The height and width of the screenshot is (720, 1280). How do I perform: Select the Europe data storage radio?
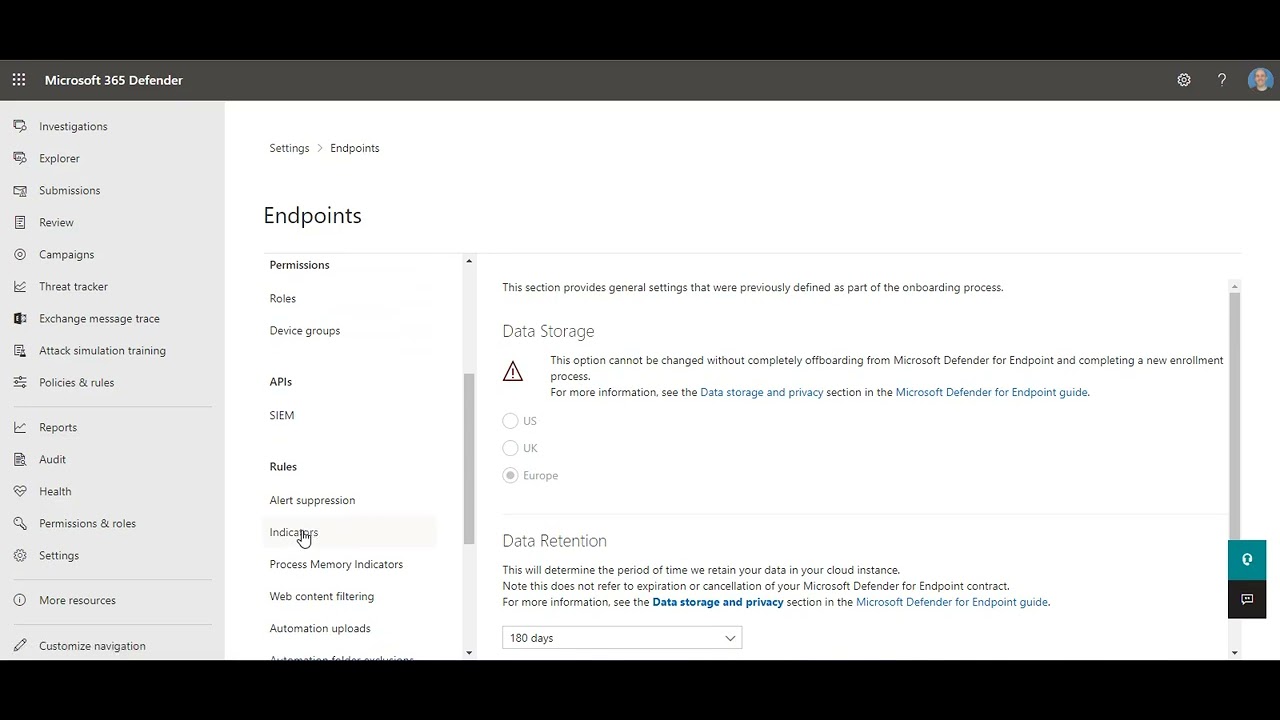(x=511, y=475)
